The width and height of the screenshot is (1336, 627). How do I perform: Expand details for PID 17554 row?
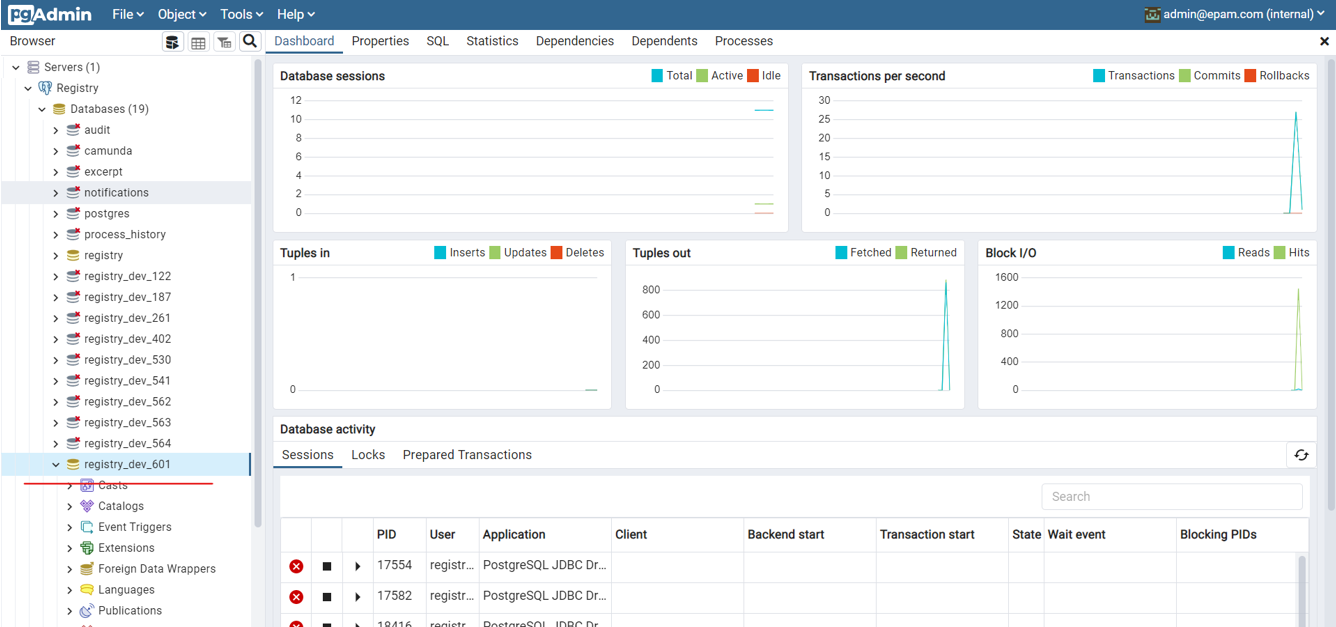point(358,567)
